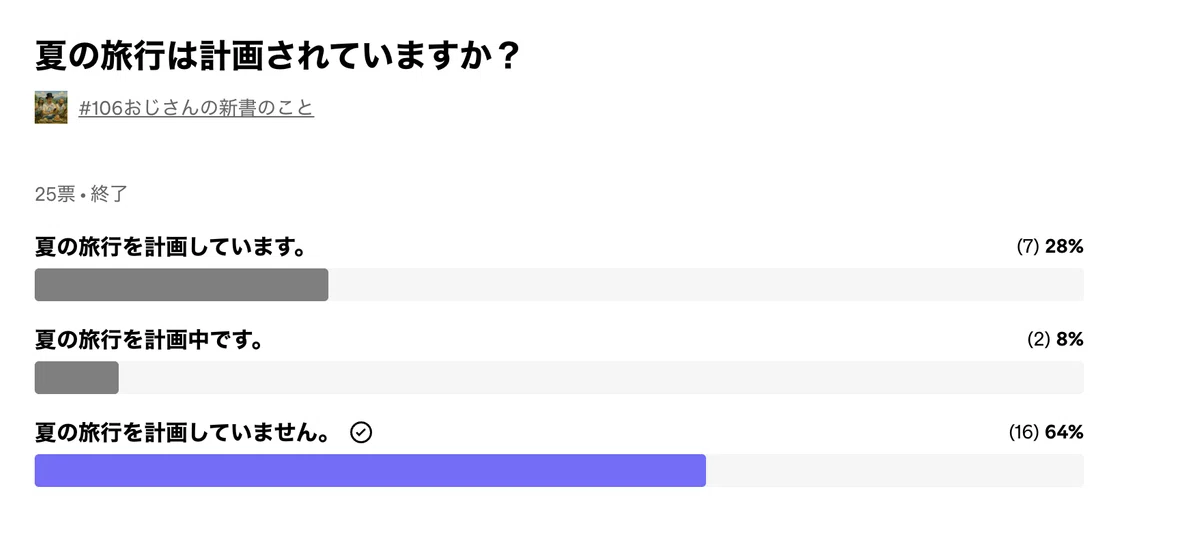1200x545 pixels.
Task: Click the poll title 夏の旅行は計画されていますか？
Action: (x=278, y=56)
